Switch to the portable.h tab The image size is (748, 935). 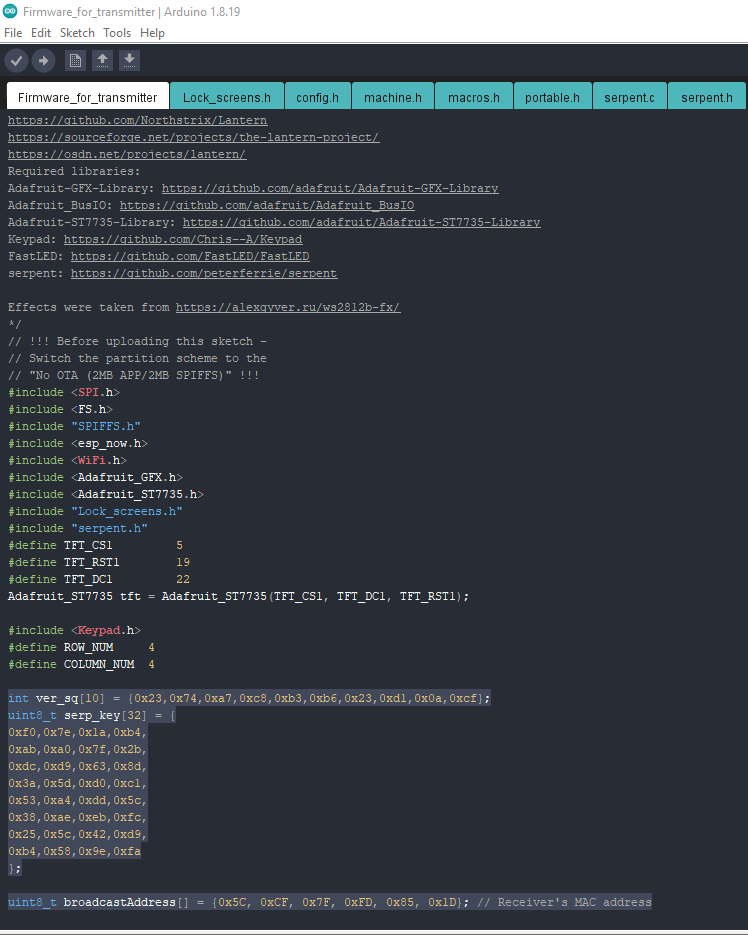point(552,97)
